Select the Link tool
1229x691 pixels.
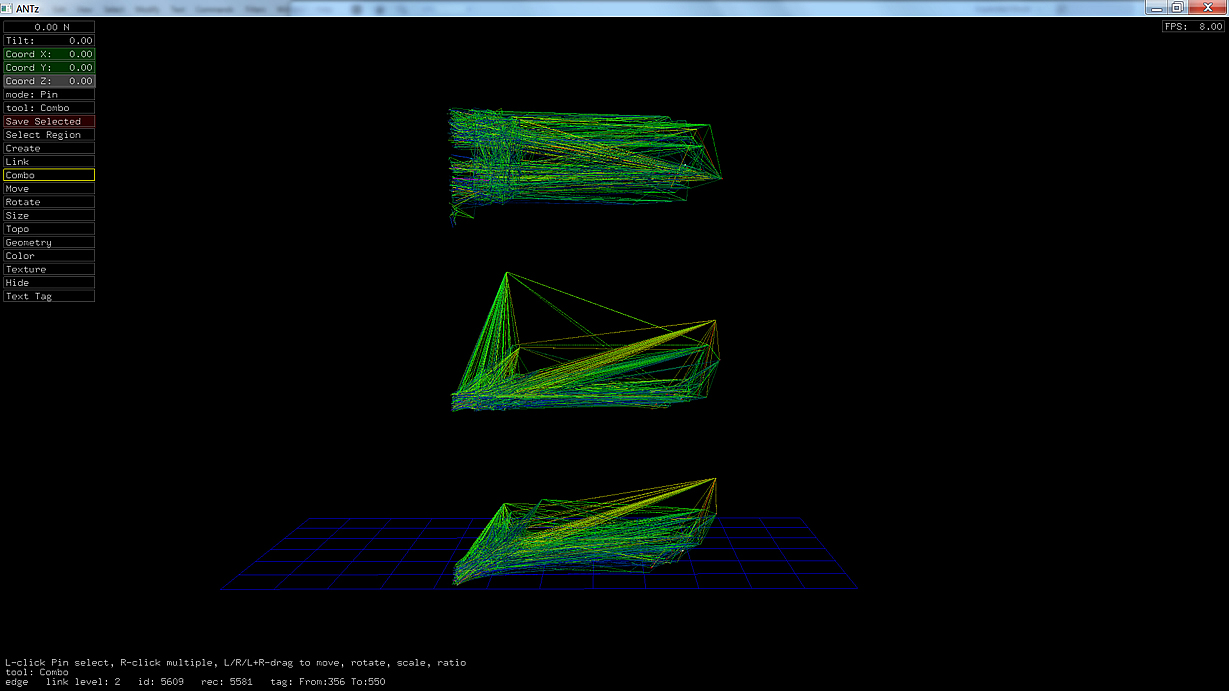(49, 161)
